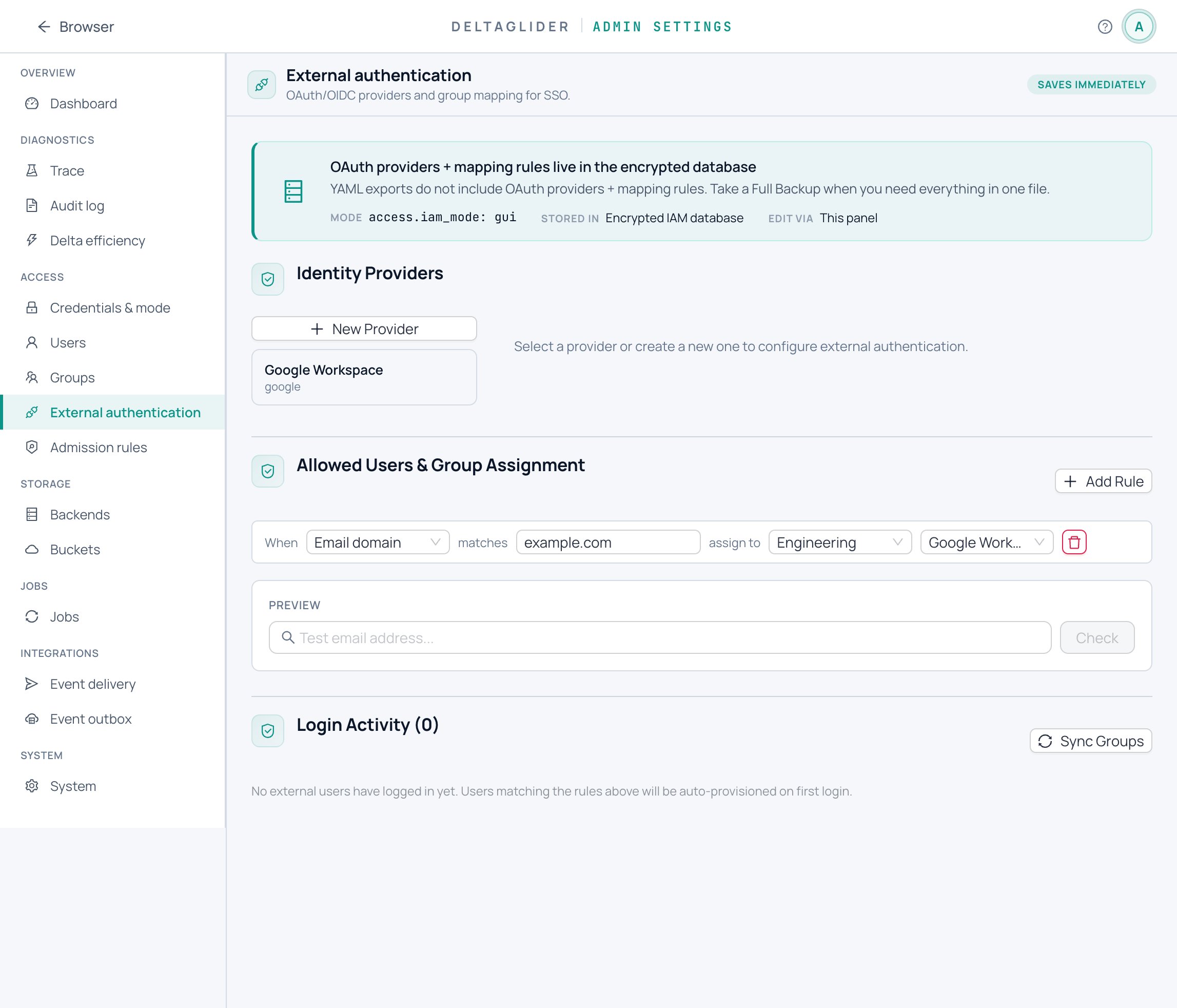Click the Users person icon
Screen dimensions: 1177x1008
pyautogui.click(x=32, y=343)
